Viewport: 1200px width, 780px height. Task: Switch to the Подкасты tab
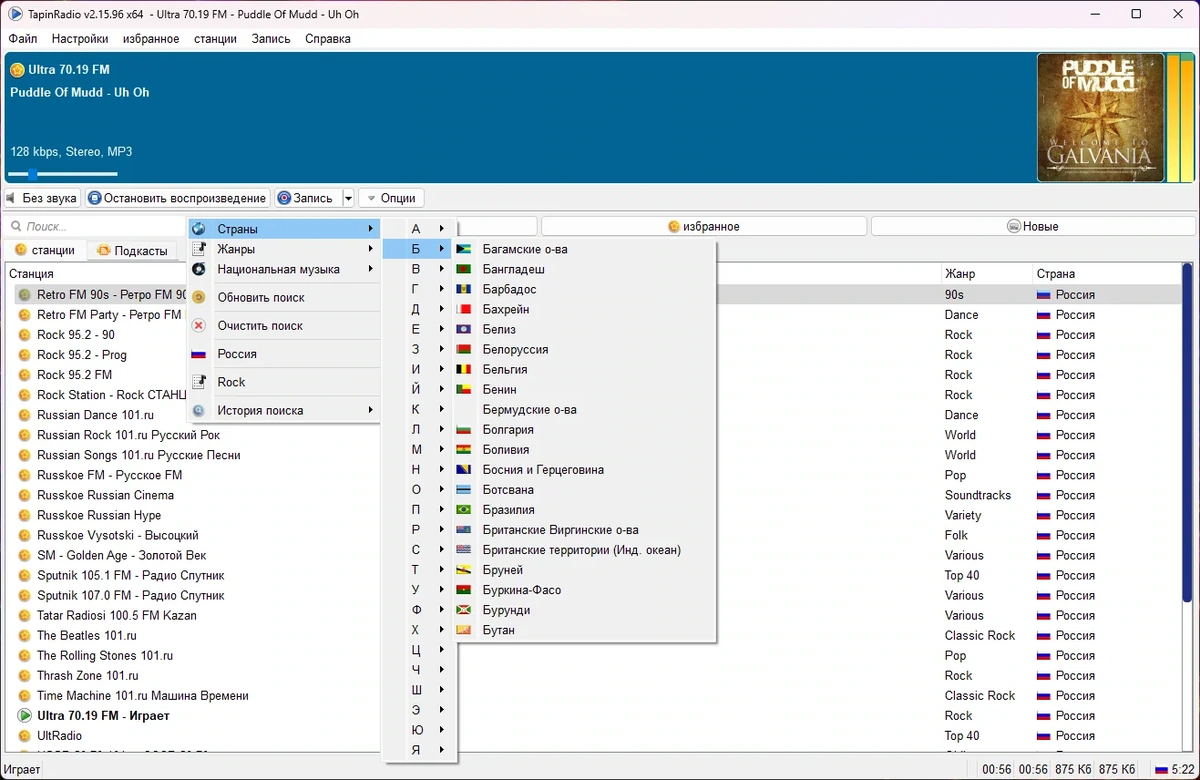(x=133, y=251)
